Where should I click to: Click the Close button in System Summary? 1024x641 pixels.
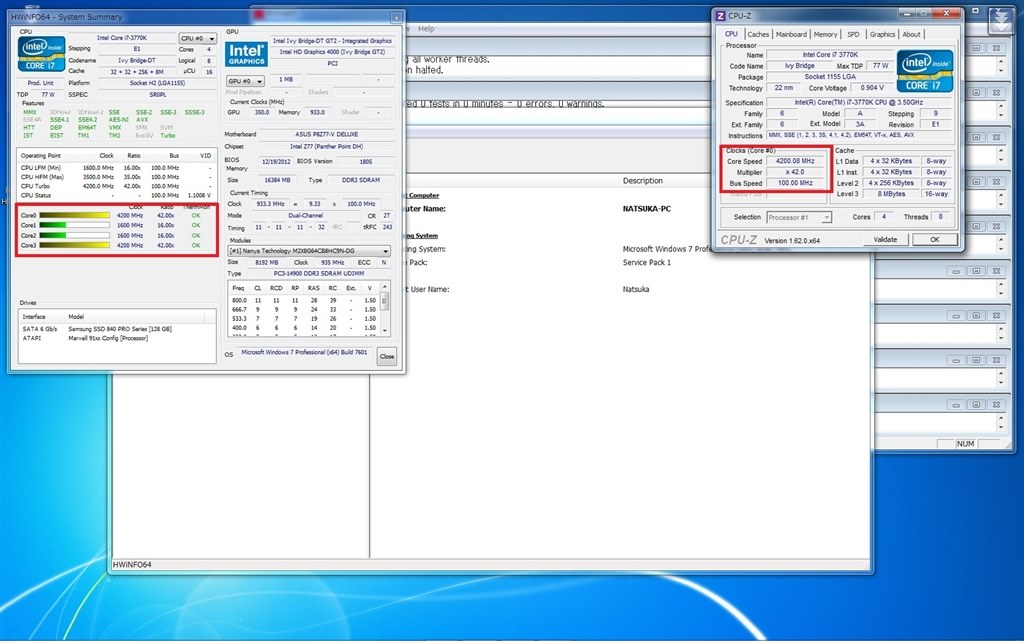click(387, 356)
